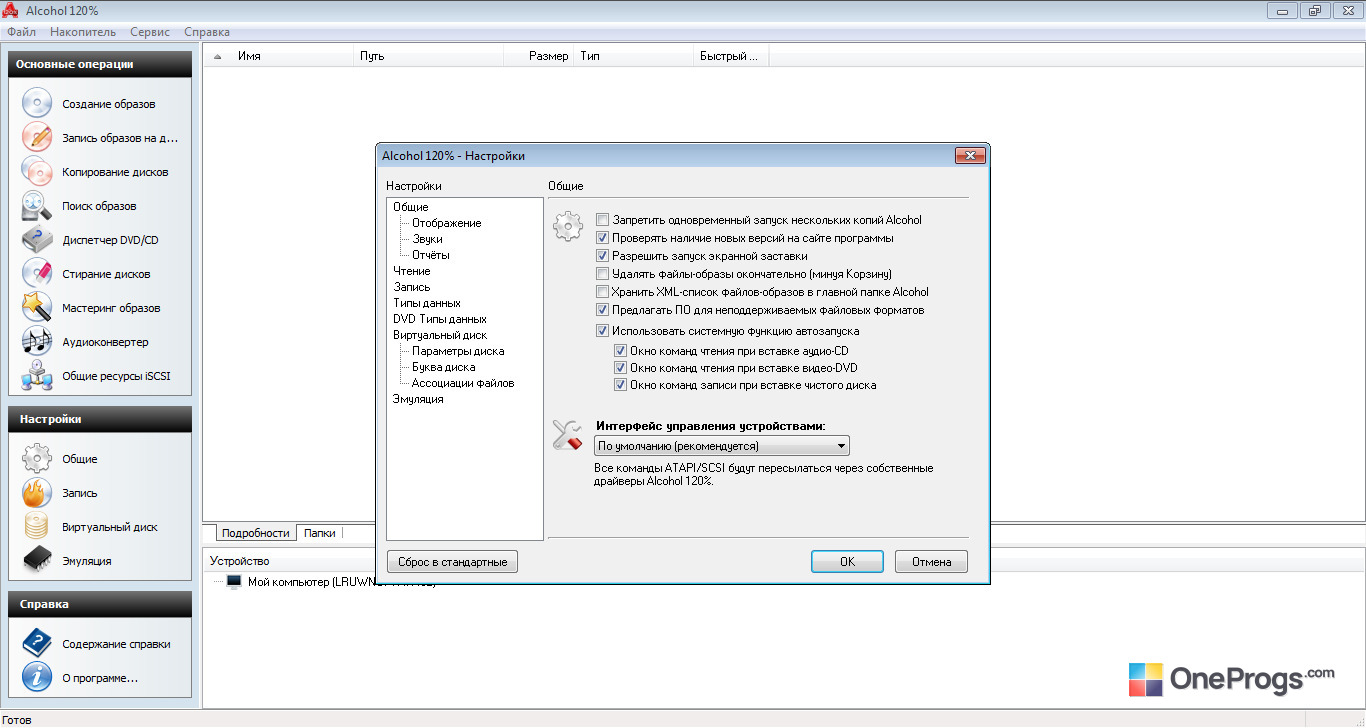The image size is (1366, 728).
Task: Click the Содержание справки book icon
Action: 37,644
